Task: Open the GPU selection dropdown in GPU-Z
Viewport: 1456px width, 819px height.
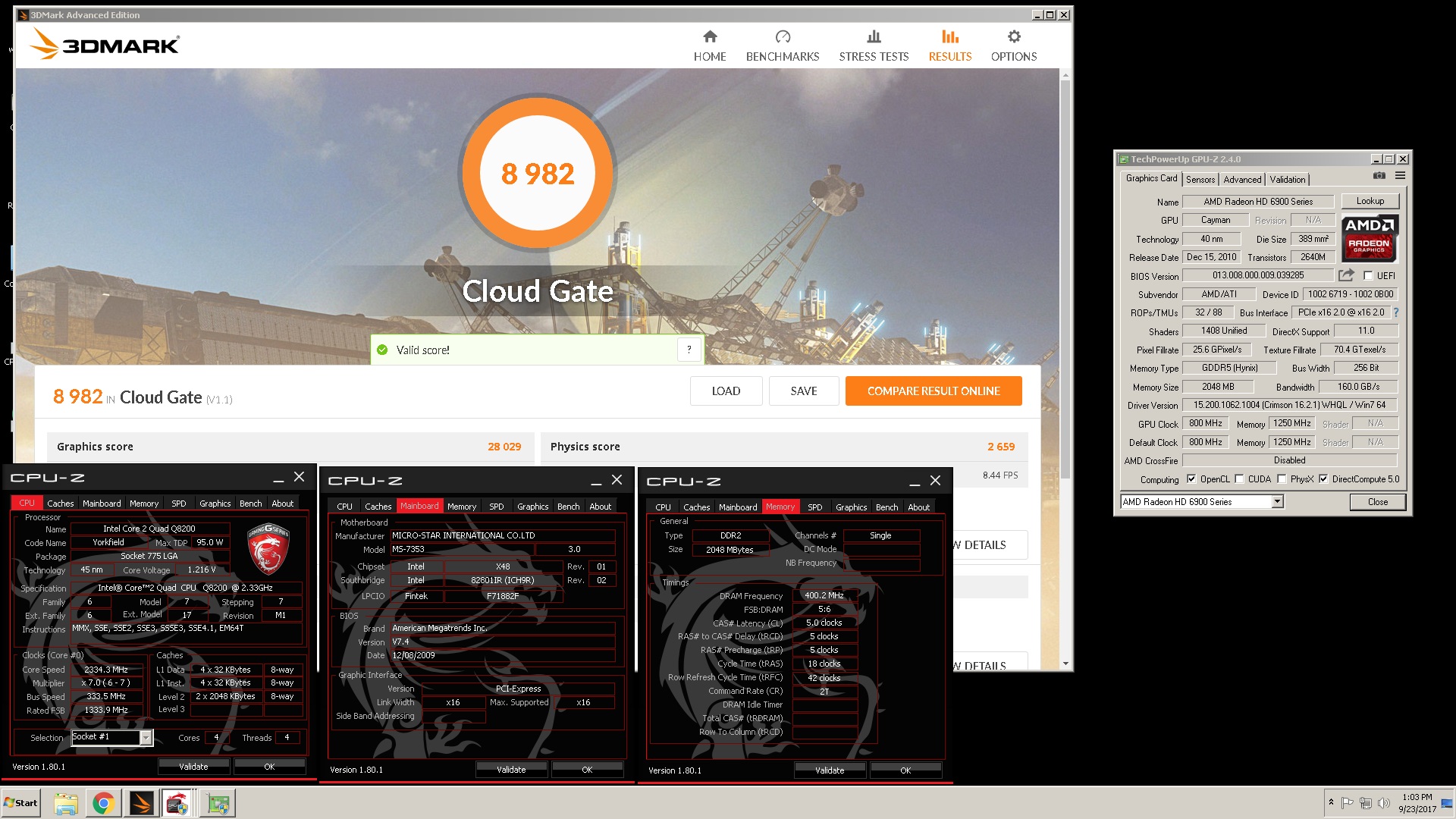Action: 1278,501
